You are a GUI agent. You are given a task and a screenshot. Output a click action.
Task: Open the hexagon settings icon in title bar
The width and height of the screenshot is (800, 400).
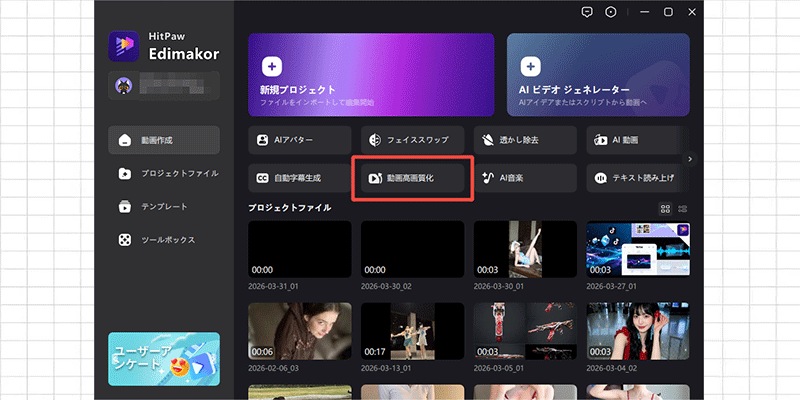tap(611, 12)
